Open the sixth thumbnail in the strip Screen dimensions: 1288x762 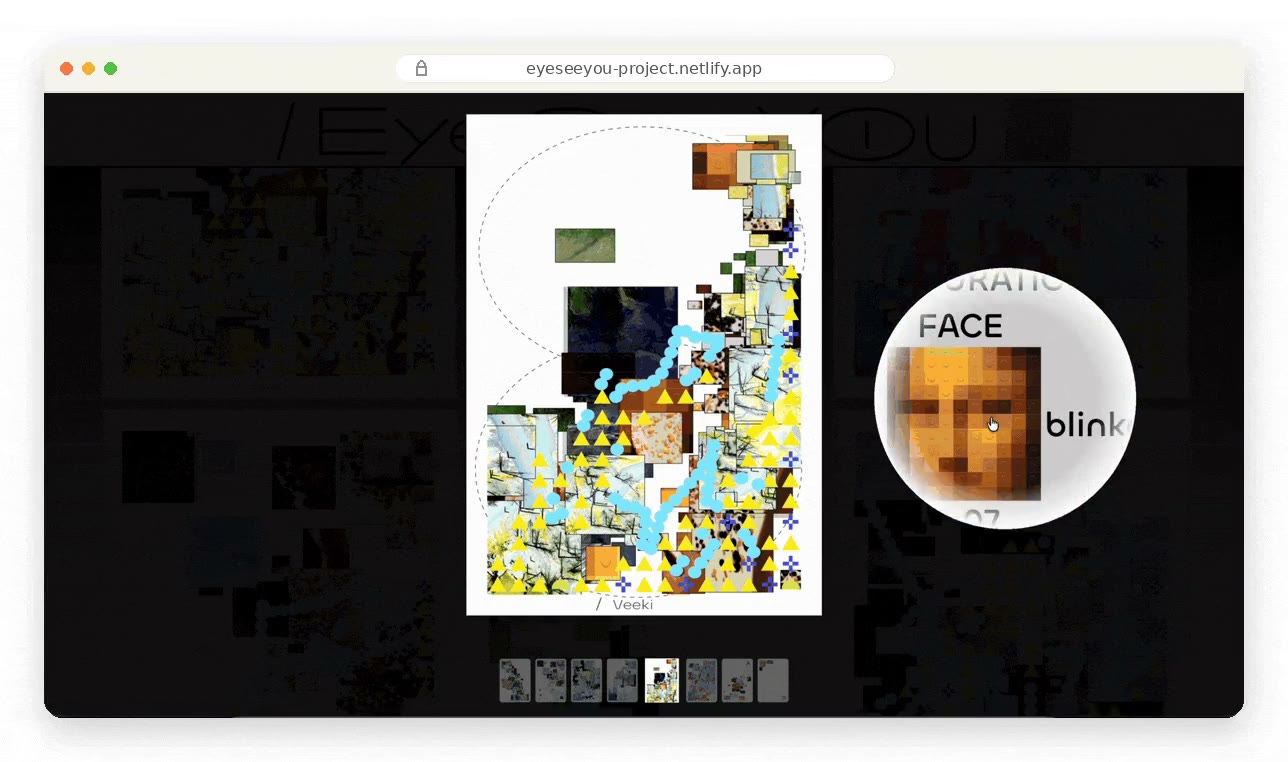click(x=702, y=680)
